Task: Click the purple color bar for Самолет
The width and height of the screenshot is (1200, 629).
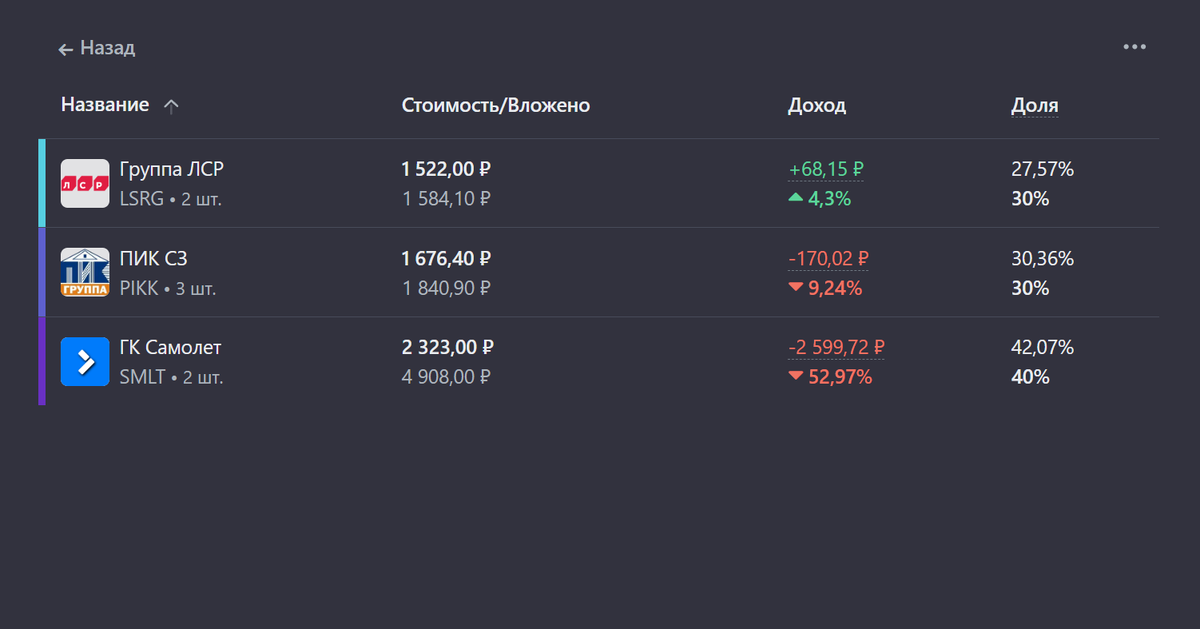Action: coord(42,361)
